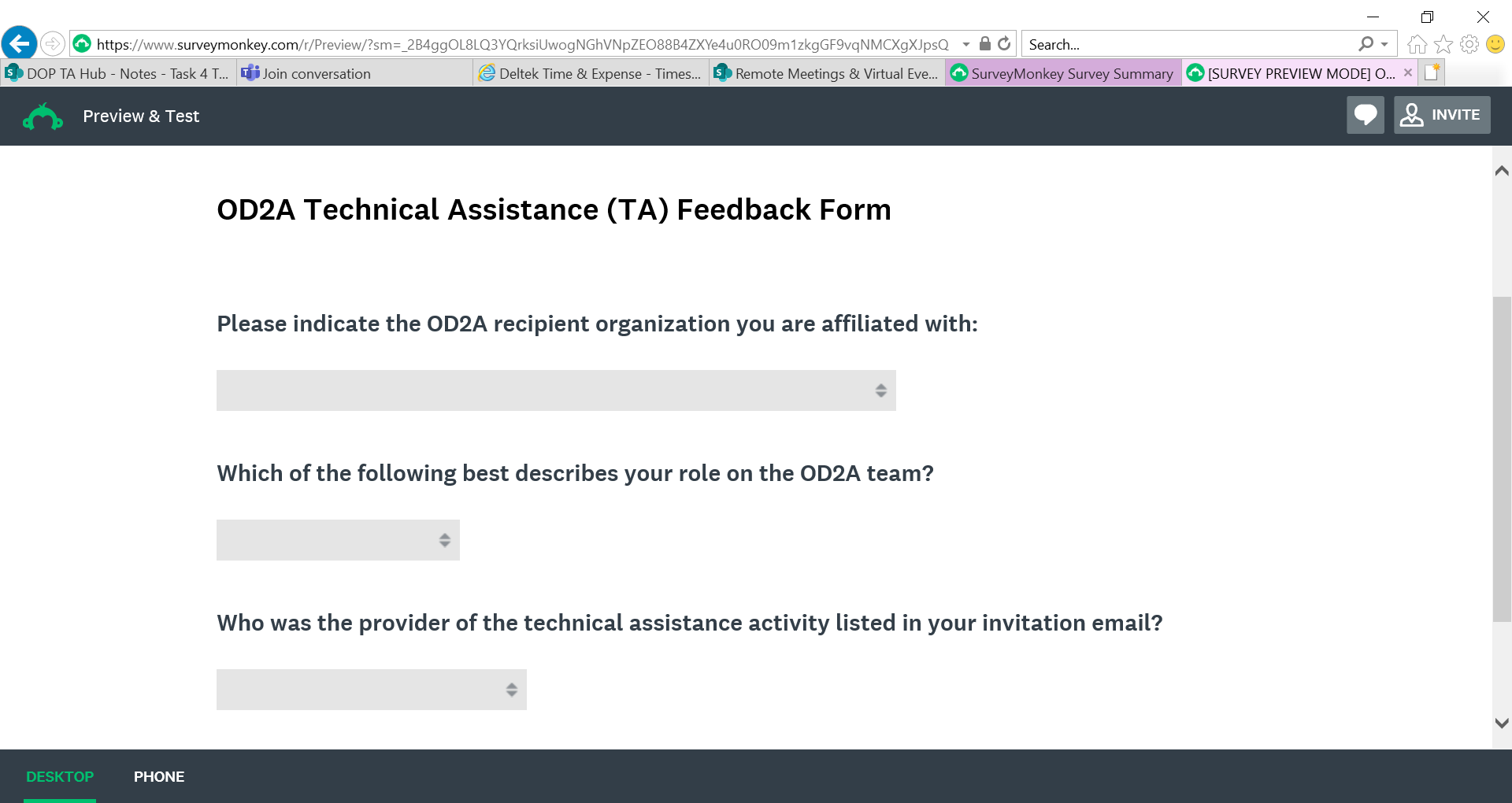Expand the technical assistance provider dropdown
Screen dimensions: 1512x803
coord(371,690)
